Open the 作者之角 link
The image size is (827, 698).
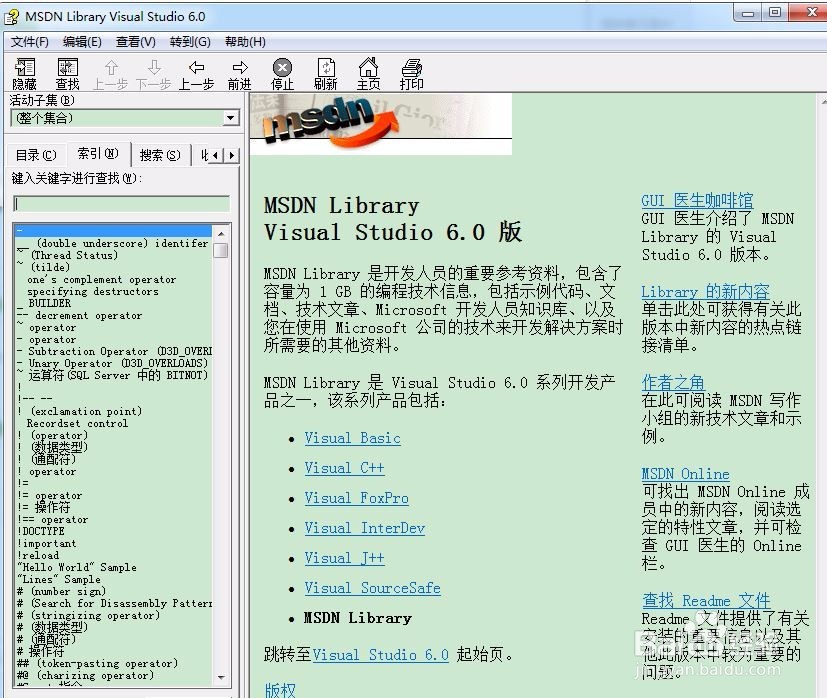pos(673,382)
